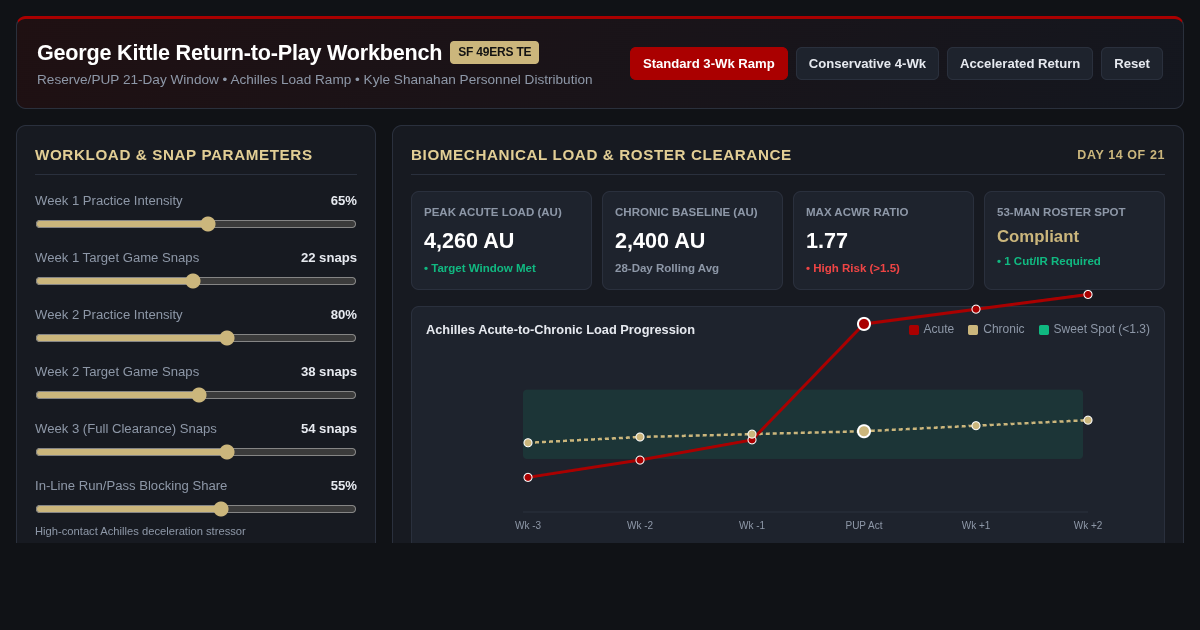The height and width of the screenshot is (630, 1200).
Task: Select the acute load point at Wk +1
Action: [976, 309]
